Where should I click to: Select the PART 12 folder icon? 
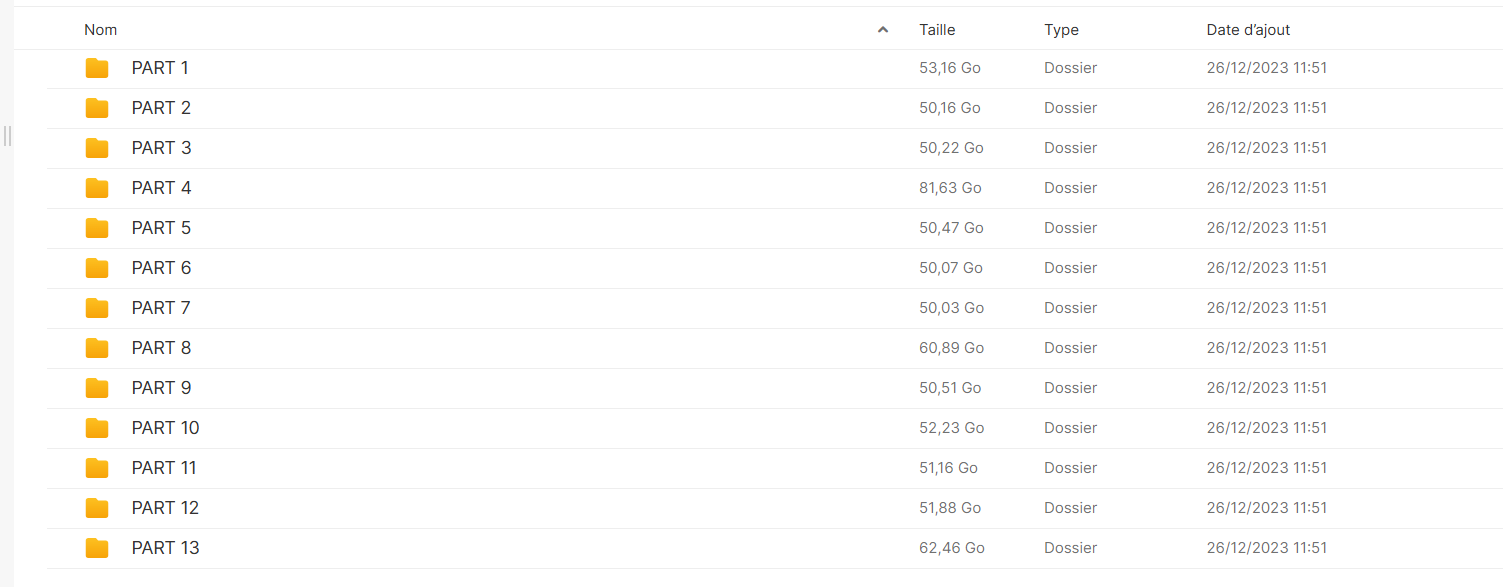pos(97,508)
